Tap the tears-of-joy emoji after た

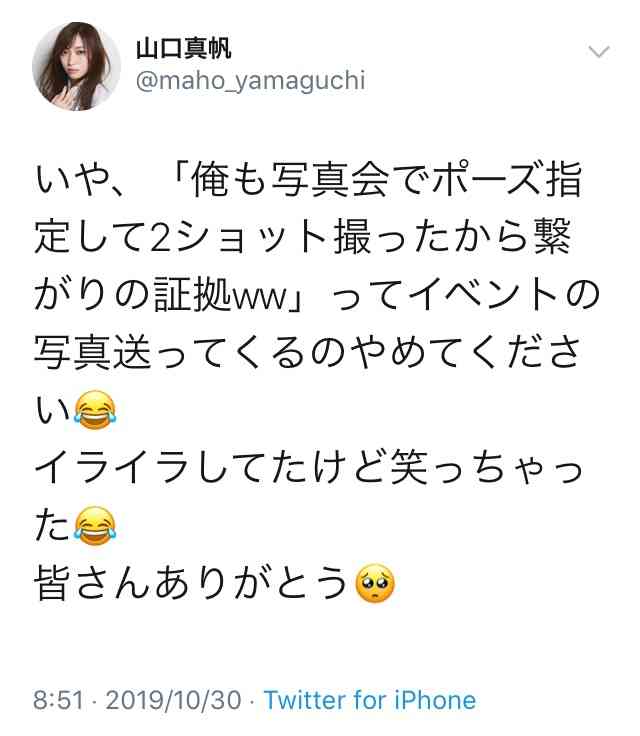[x=95, y=525]
